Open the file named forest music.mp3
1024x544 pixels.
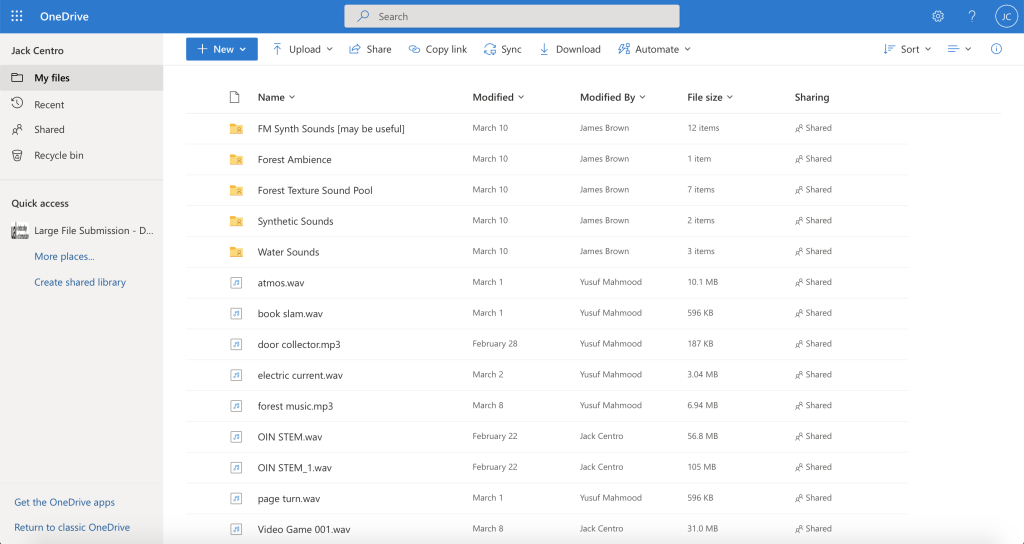pyautogui.click(x=295, y=406)
